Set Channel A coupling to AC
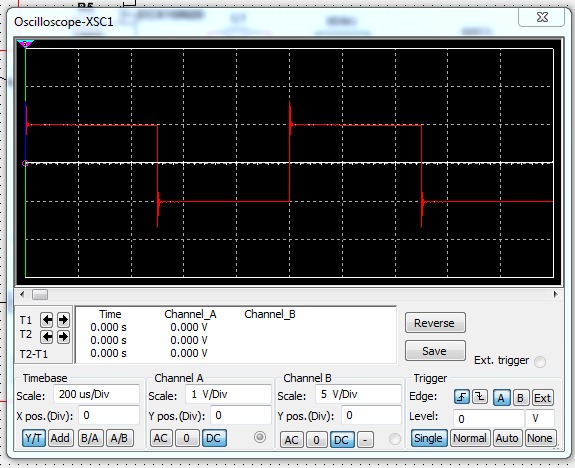 [x=160, y=438]
